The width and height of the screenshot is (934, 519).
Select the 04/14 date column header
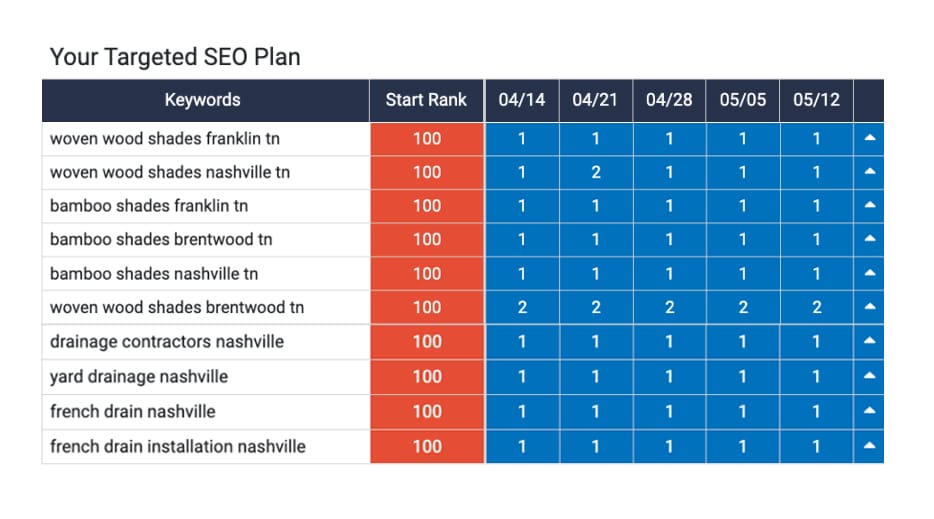coord(522,100)
